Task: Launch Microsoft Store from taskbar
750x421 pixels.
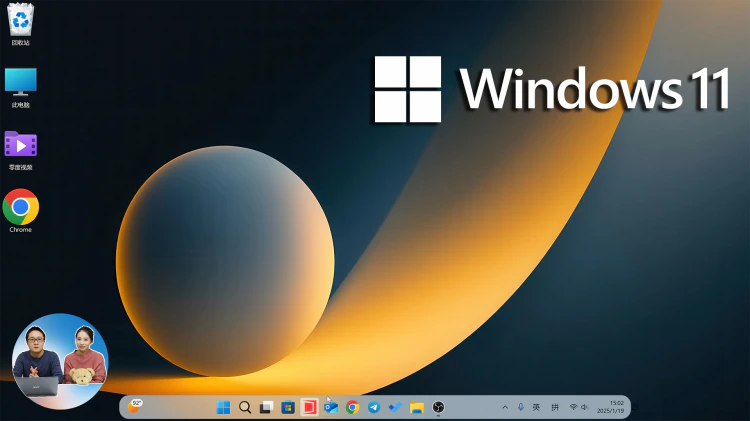Action: tap(288, 408)
